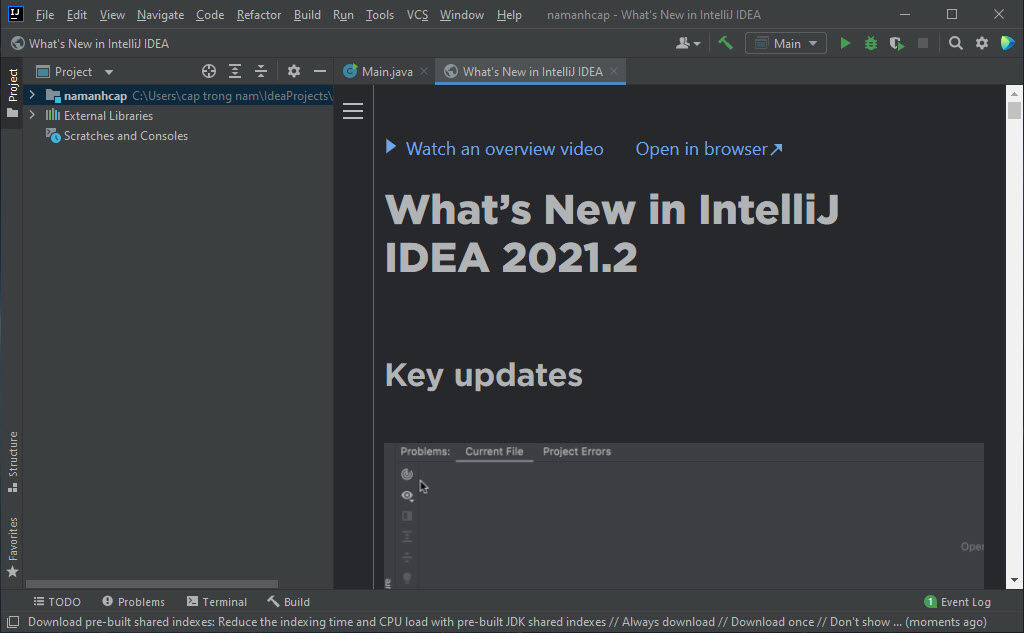Open the Main run configuration dropdown
The image size is (1024, 633).
(x=786, y=43)
